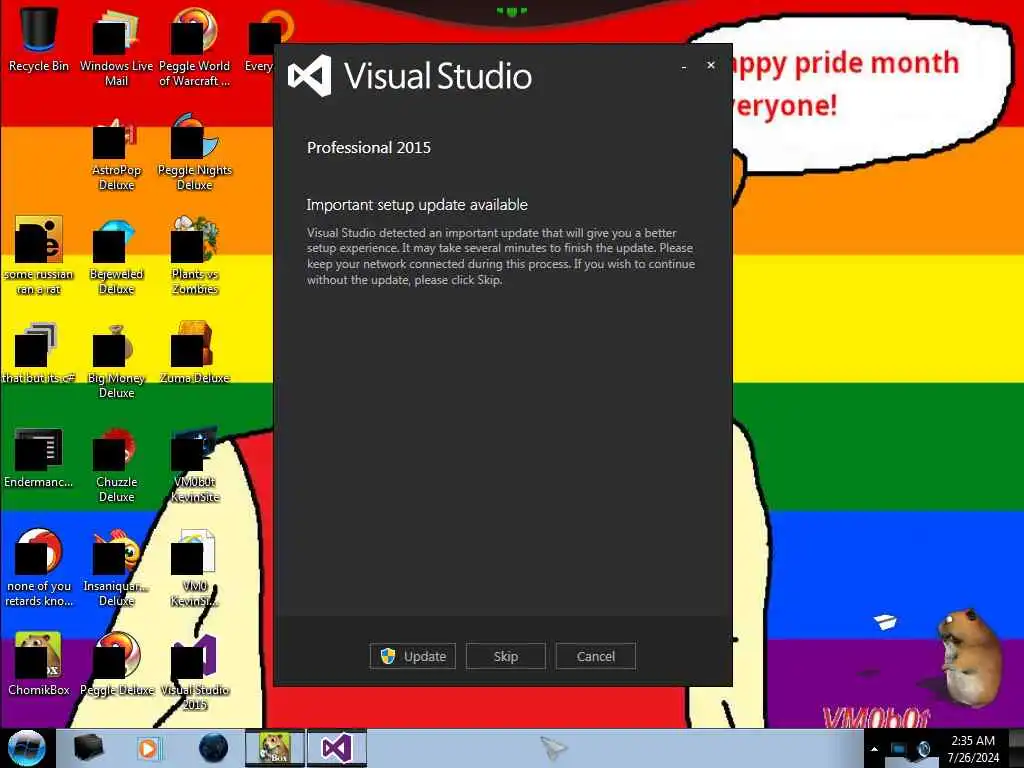Select the 'none of you' desktop shortcut
The width and height of the screenshot is (1024, 768).
pos(39,568)
